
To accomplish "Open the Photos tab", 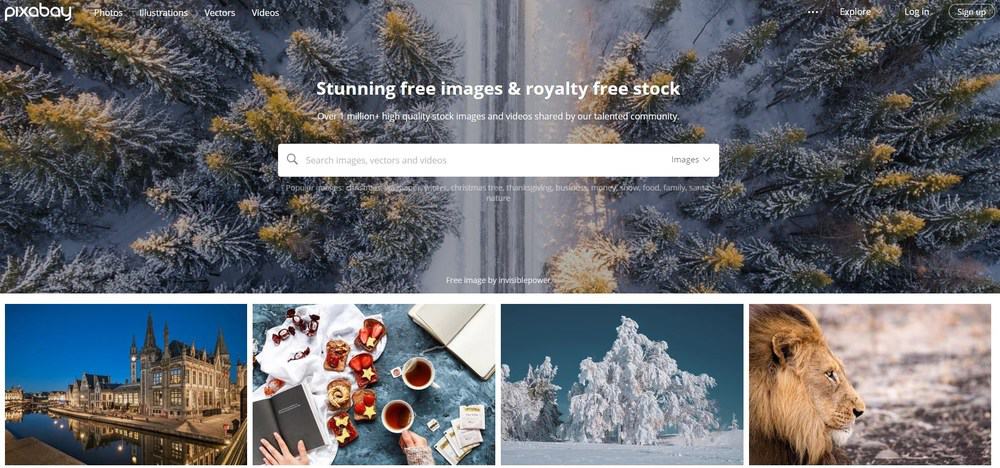I will [108, 13].
